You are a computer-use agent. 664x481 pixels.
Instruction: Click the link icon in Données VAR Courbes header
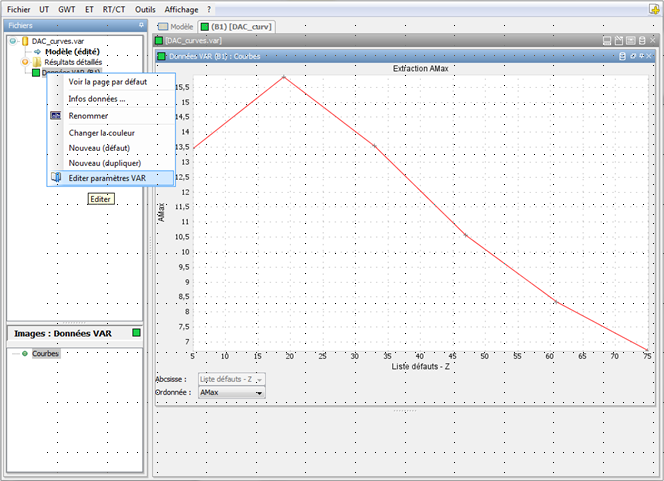coord(633,56)
